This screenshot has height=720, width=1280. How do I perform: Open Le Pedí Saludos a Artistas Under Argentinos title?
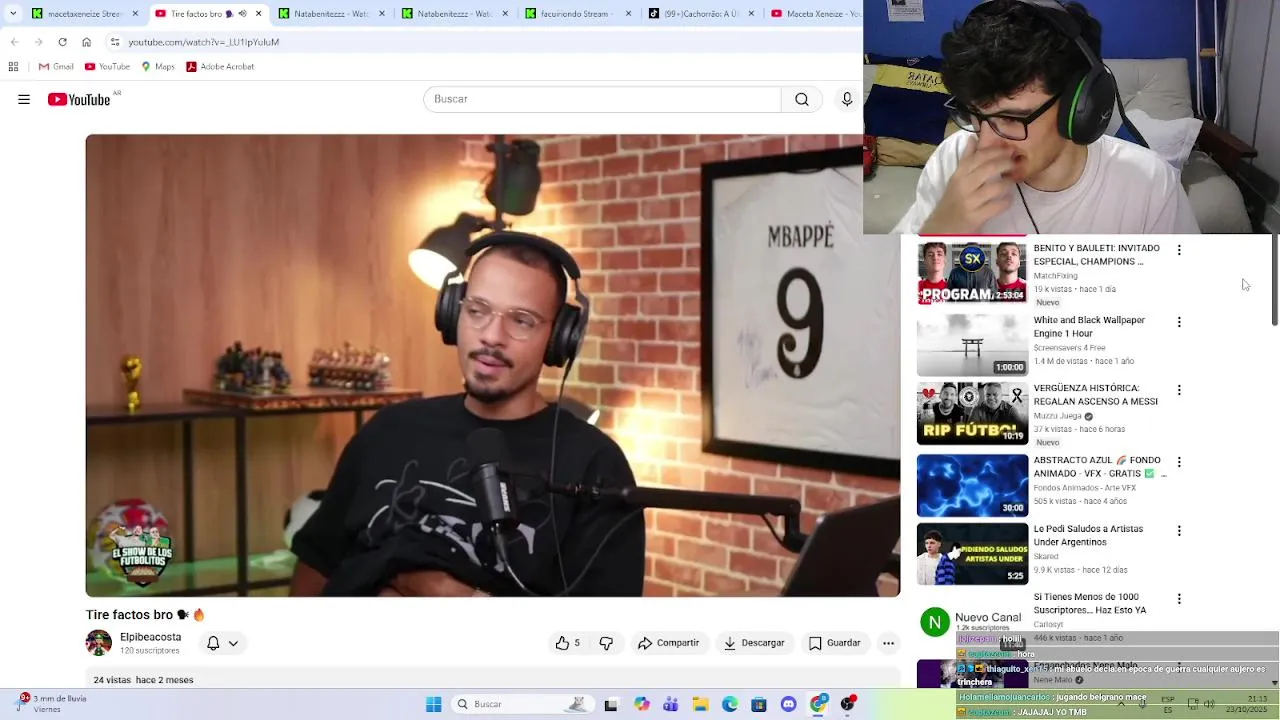1088,536
